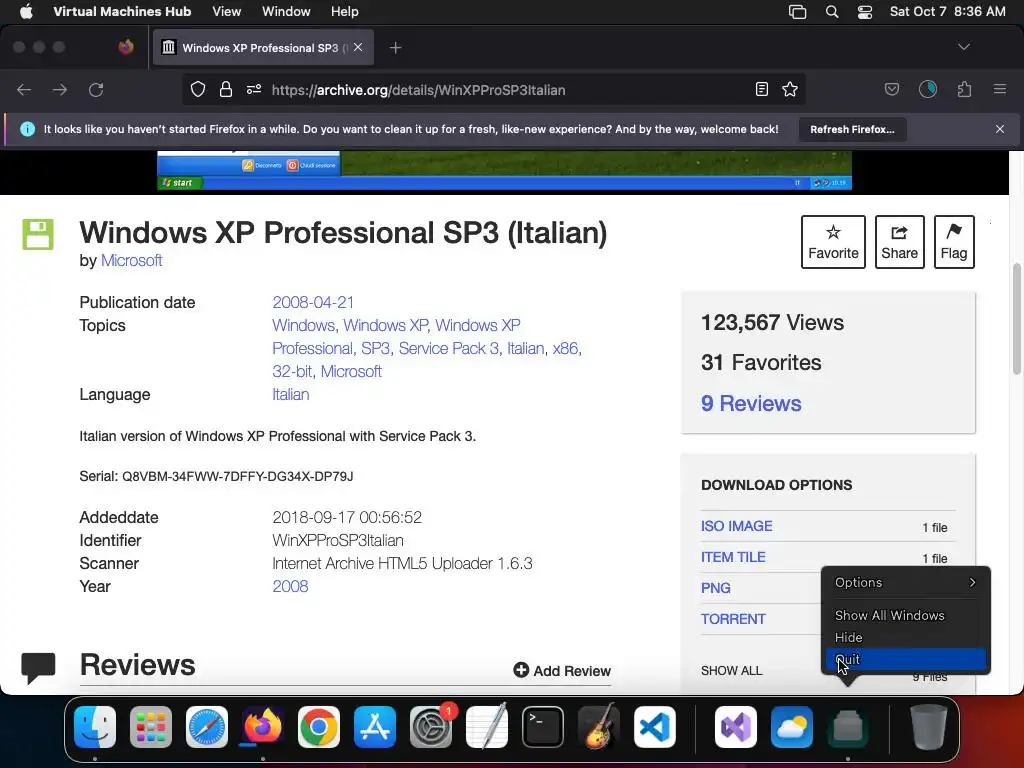The height and width of the screenshot is (768, 1024).
Task: Open the Service Pack 3 topic link
Action: pyautogui.click(x=449, y=349)
